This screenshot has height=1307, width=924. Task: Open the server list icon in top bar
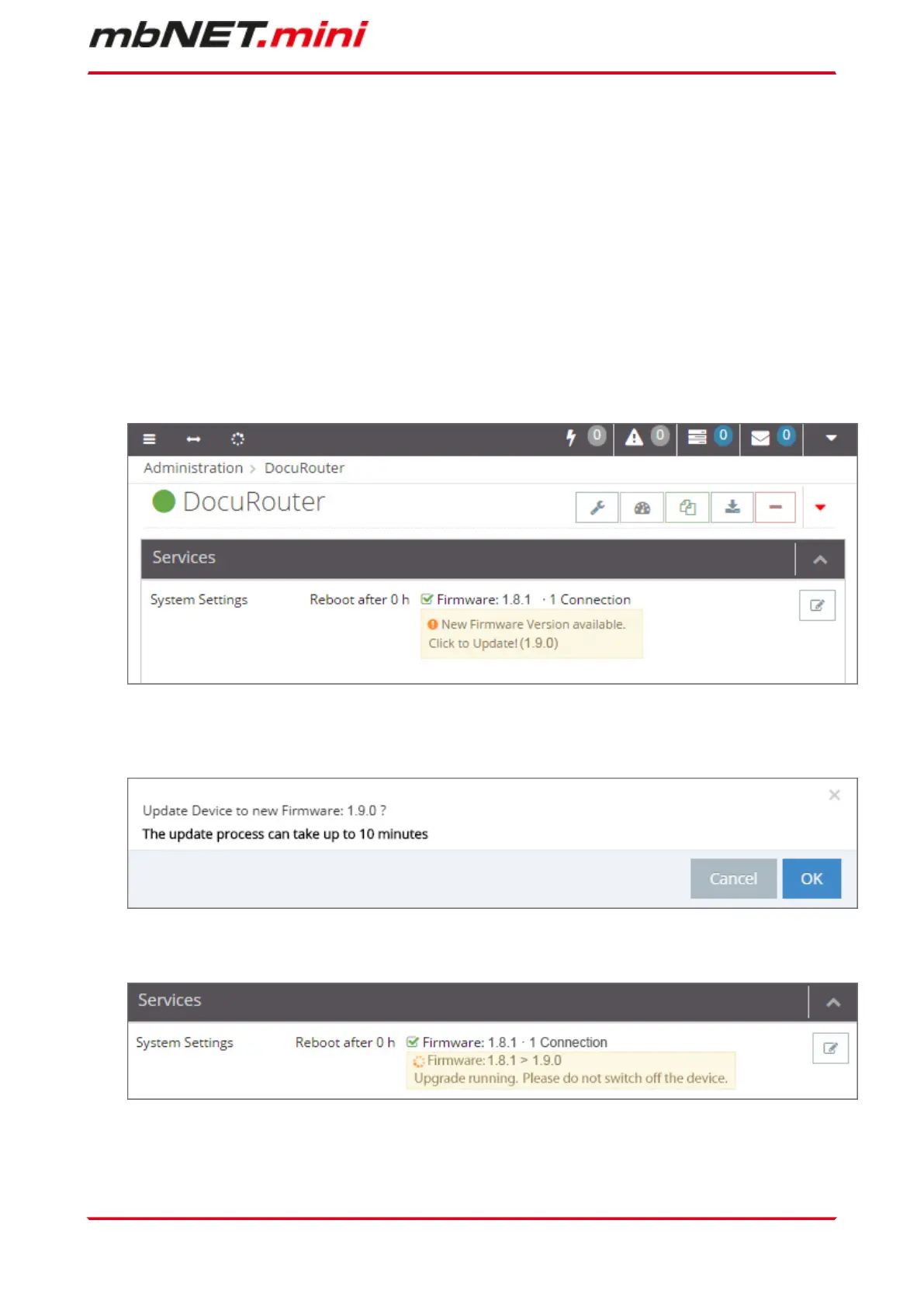pyautogui.click(x=697, y=437)
